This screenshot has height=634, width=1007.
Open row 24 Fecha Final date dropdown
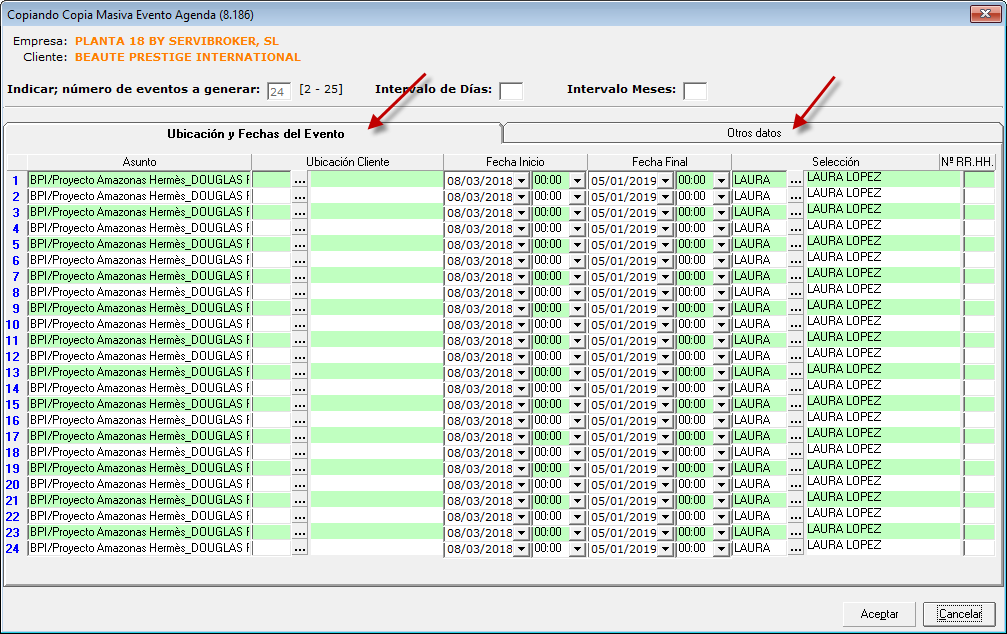(x=665, y=549)
